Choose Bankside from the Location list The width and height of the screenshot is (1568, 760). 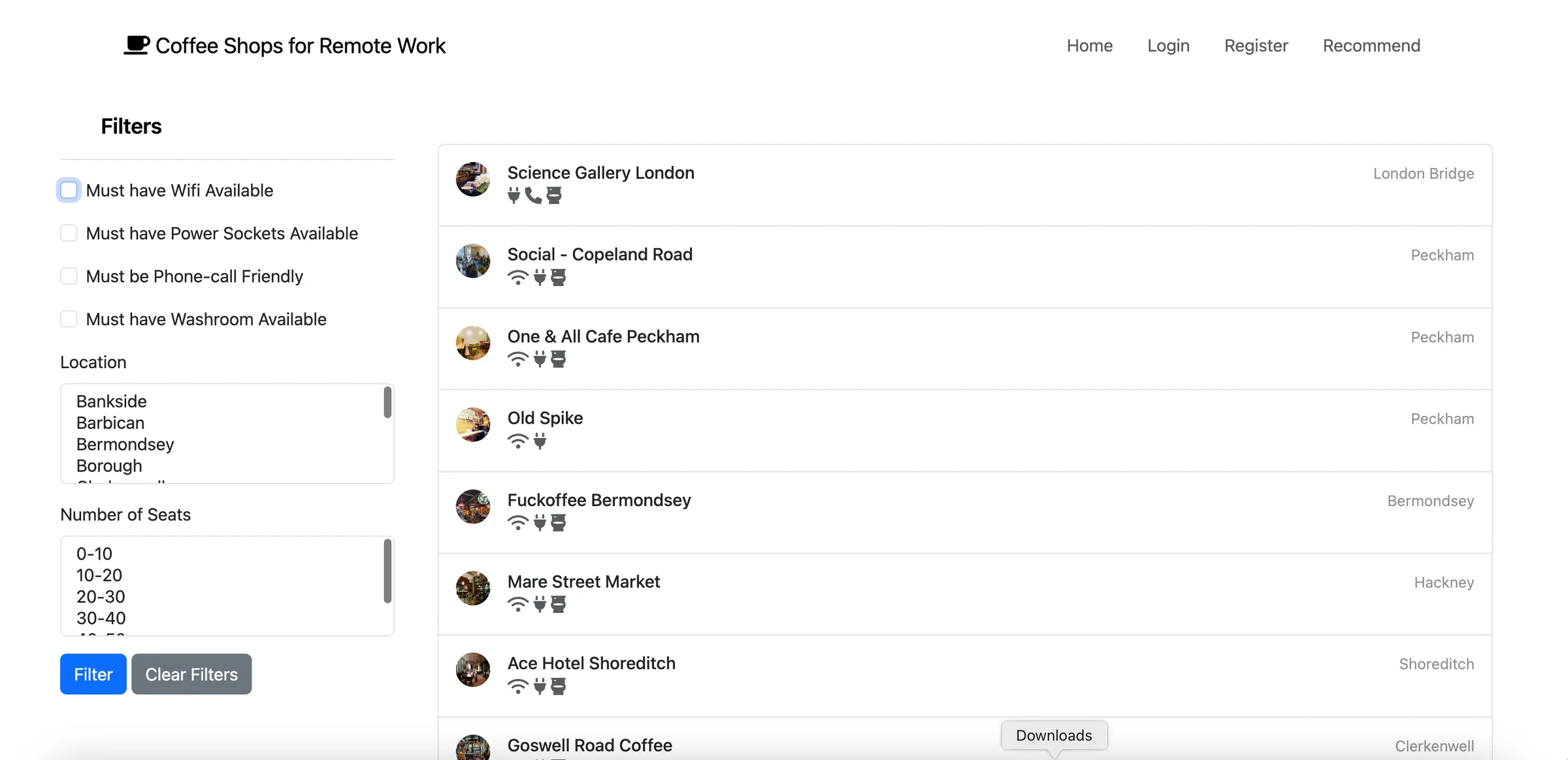(111, 401)
